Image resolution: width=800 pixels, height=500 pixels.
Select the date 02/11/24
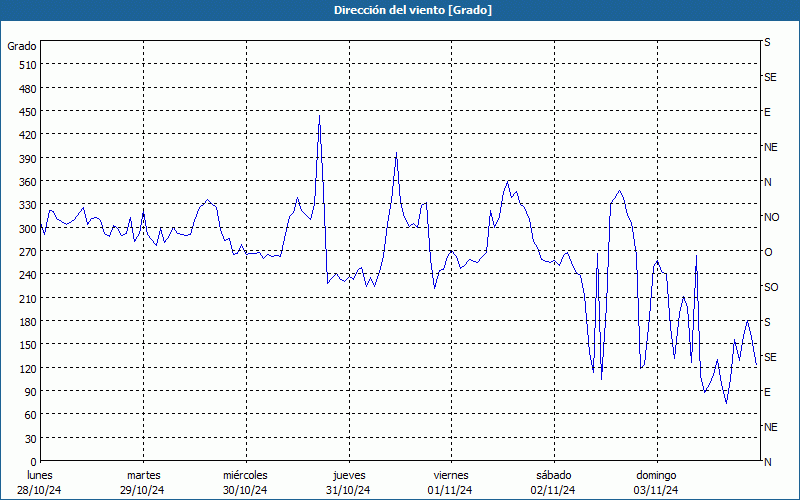553,490
